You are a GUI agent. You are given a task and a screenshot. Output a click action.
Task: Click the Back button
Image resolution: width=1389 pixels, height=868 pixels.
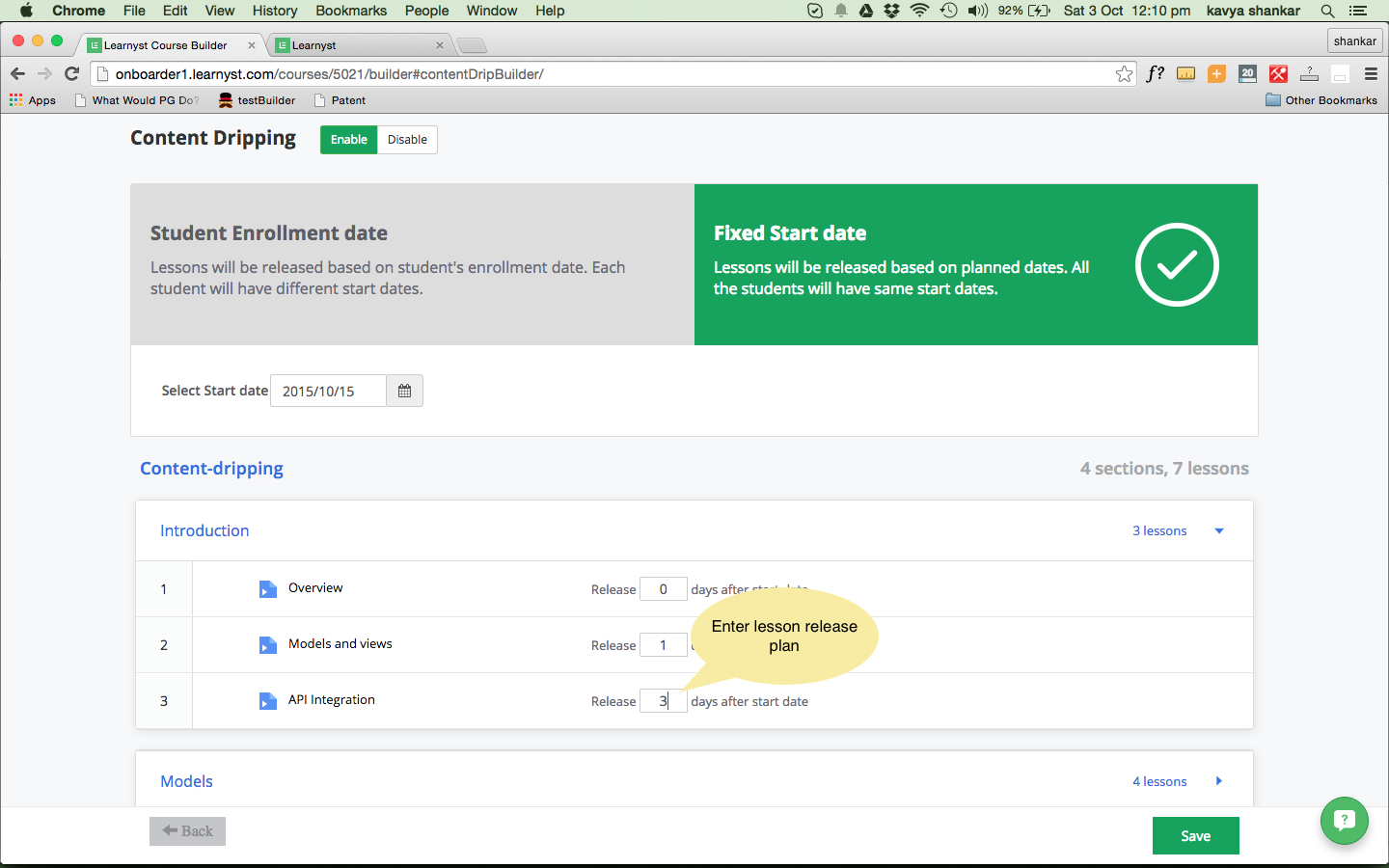187,831
